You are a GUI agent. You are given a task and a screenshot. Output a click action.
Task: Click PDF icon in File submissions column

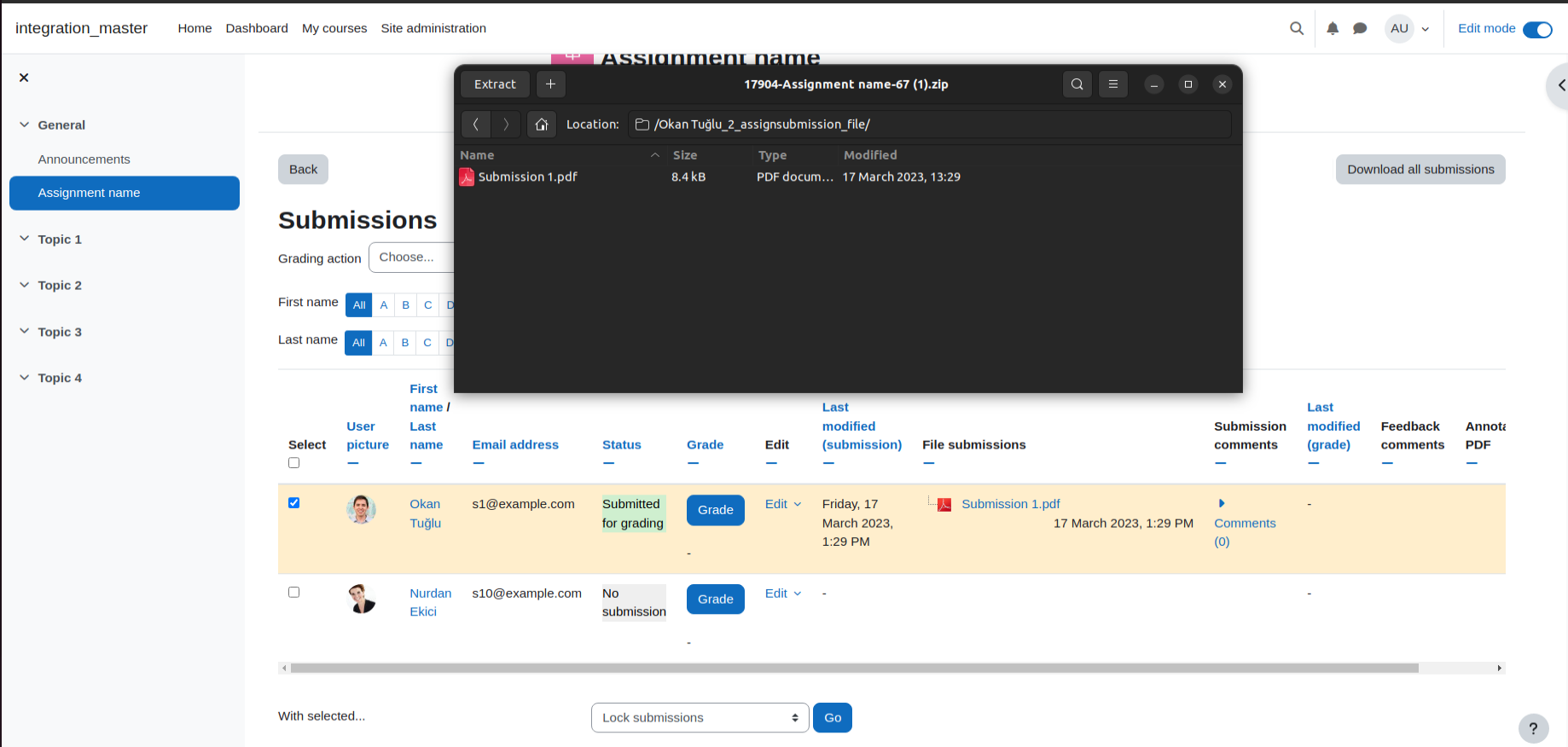click(x=944, y=505)
